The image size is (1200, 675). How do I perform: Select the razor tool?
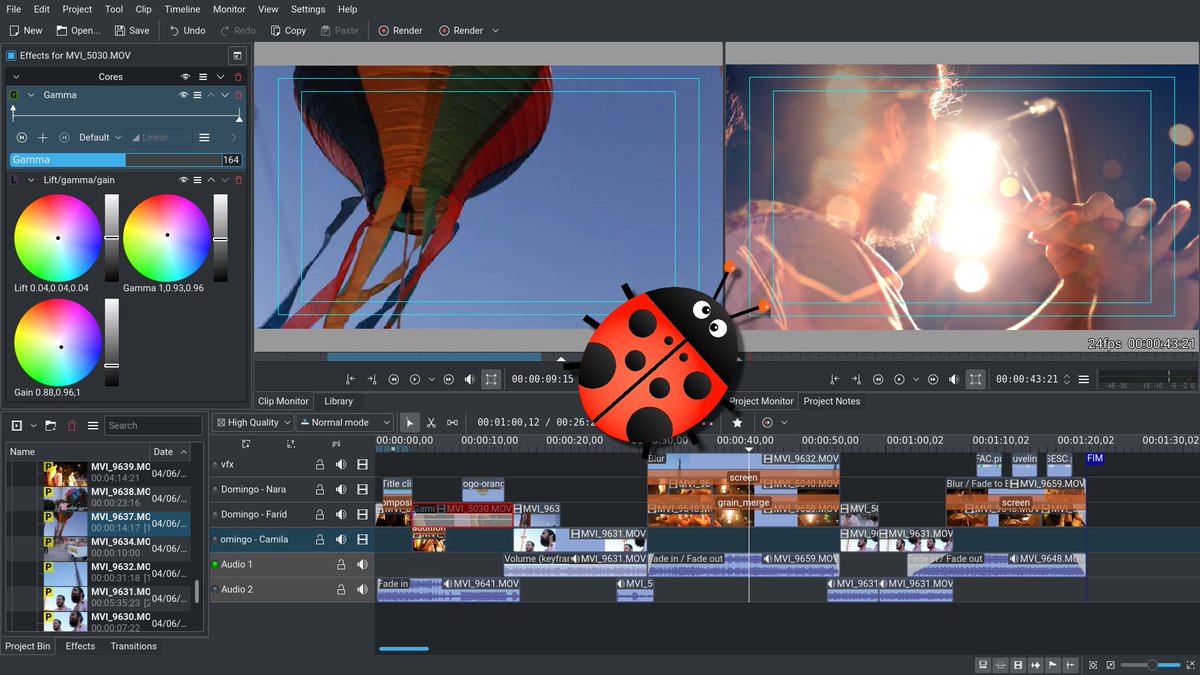[x=431, y=422]
